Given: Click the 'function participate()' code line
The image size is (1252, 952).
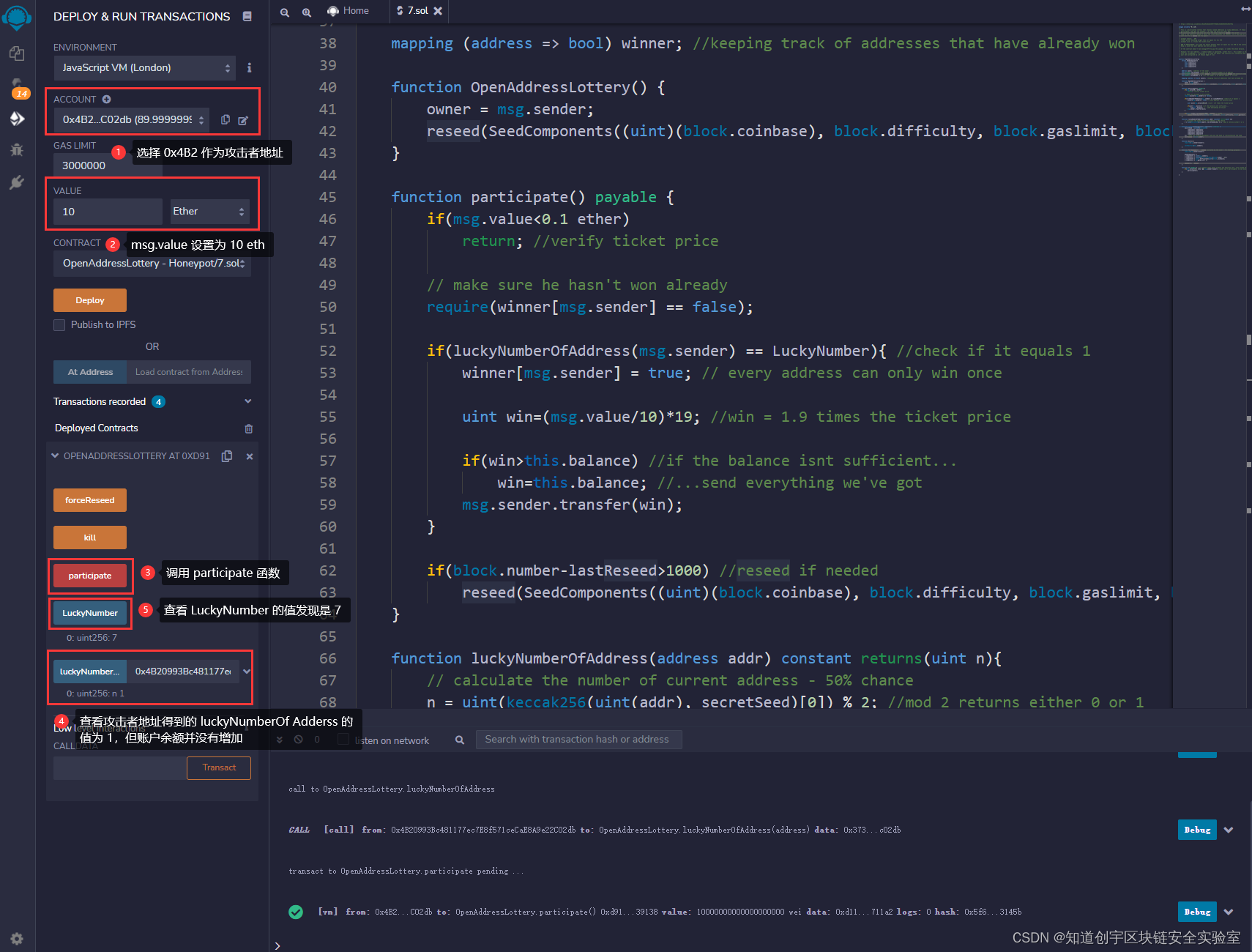Looking at the screenshot, I should (532, 197).
